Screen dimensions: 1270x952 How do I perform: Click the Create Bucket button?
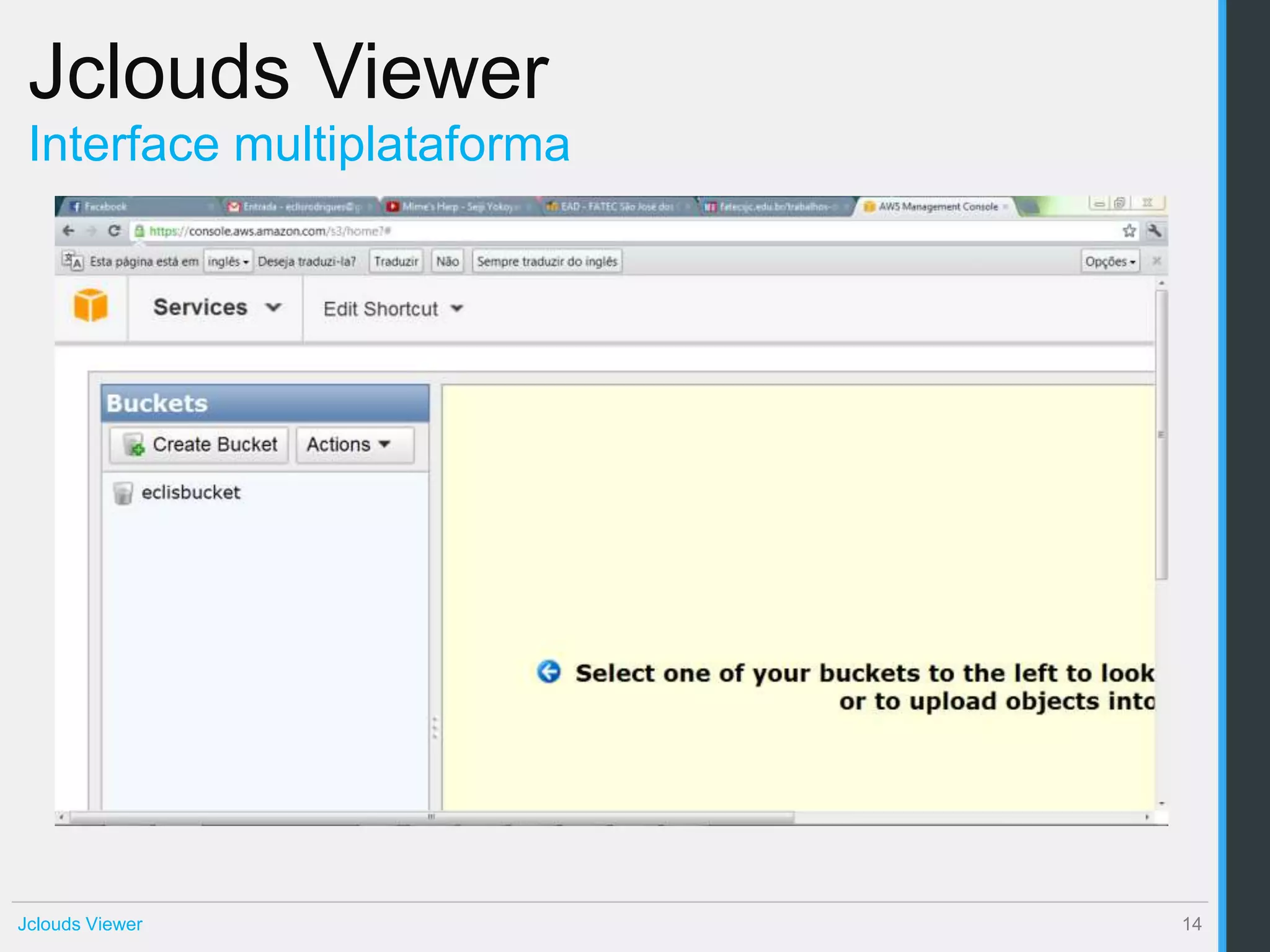point(199,444)
